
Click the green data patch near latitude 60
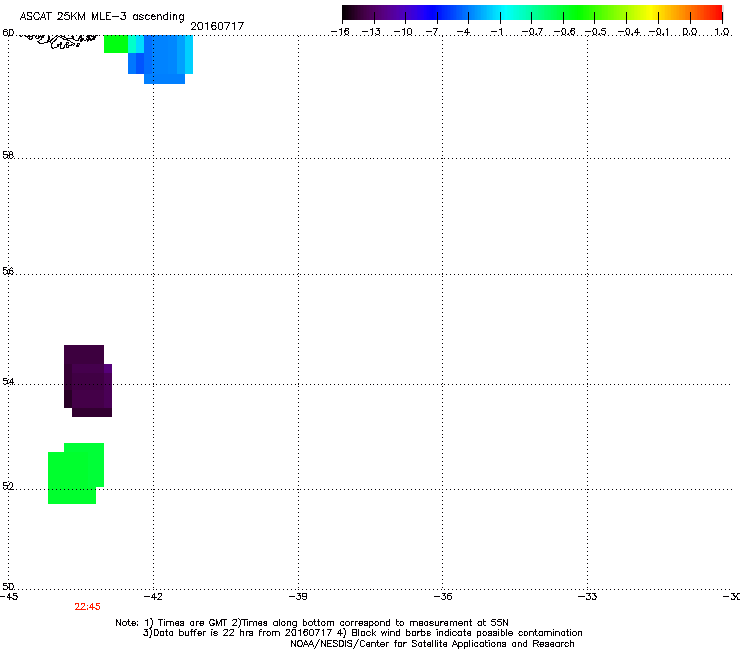(x=116, y=44)
